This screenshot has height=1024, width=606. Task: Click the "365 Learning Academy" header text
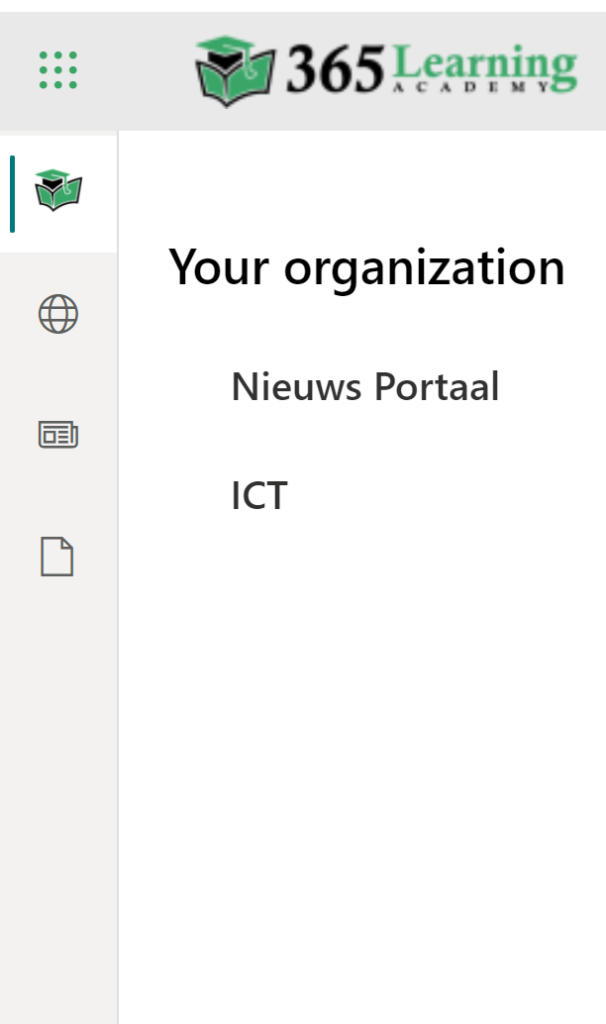[430, 70]
